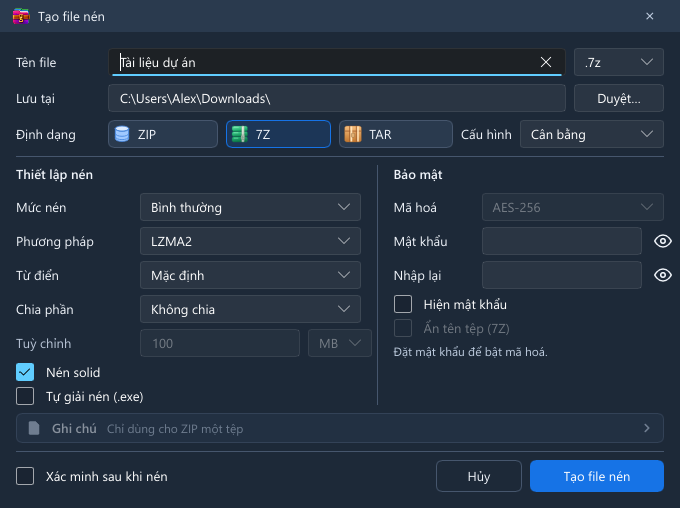Click the orange TAR package icon
This screenshot has width=680, height=508.
tap(353, 134)
